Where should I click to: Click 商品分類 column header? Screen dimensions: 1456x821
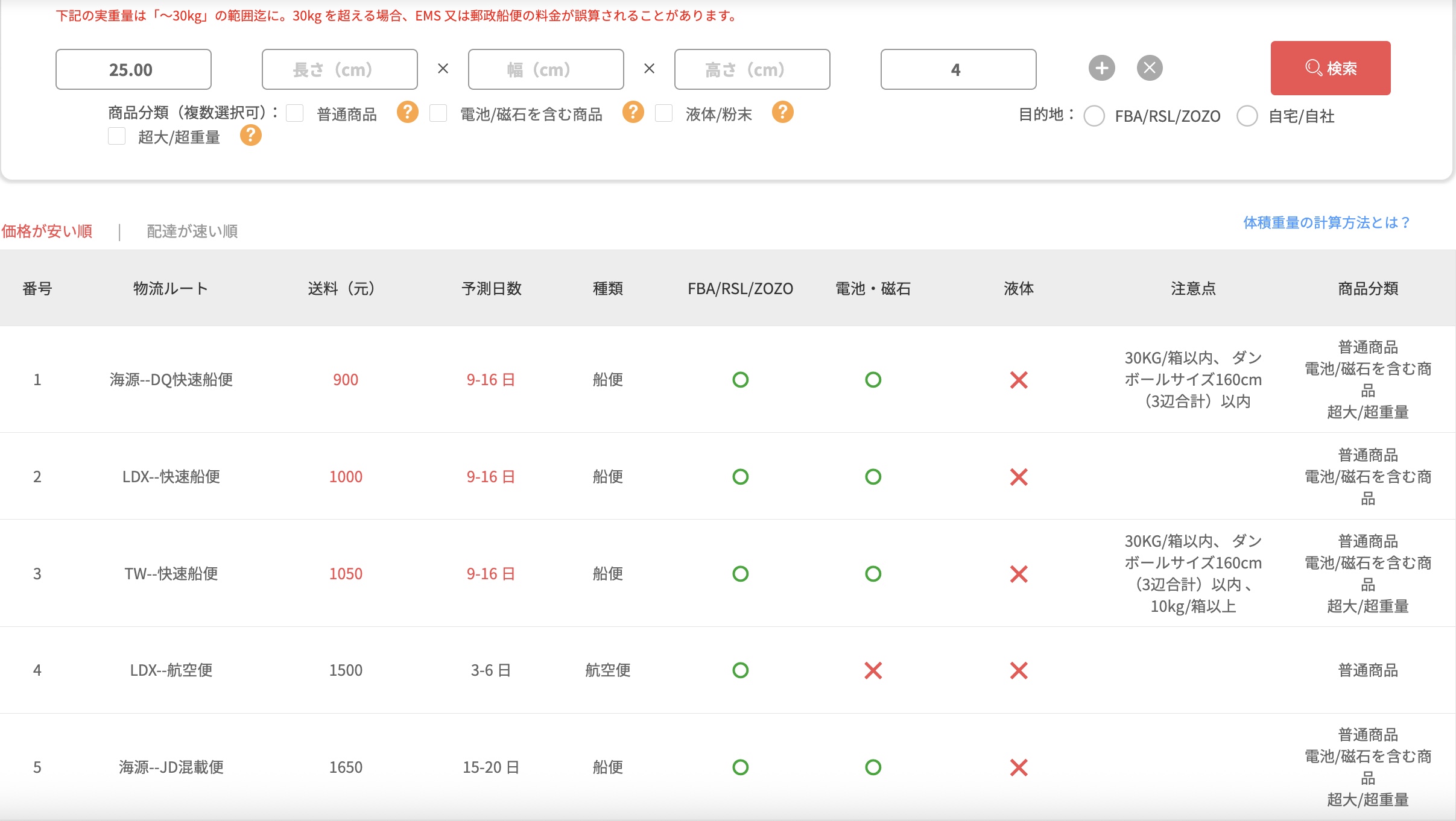pyautogui.click(x=1368, y=289)
